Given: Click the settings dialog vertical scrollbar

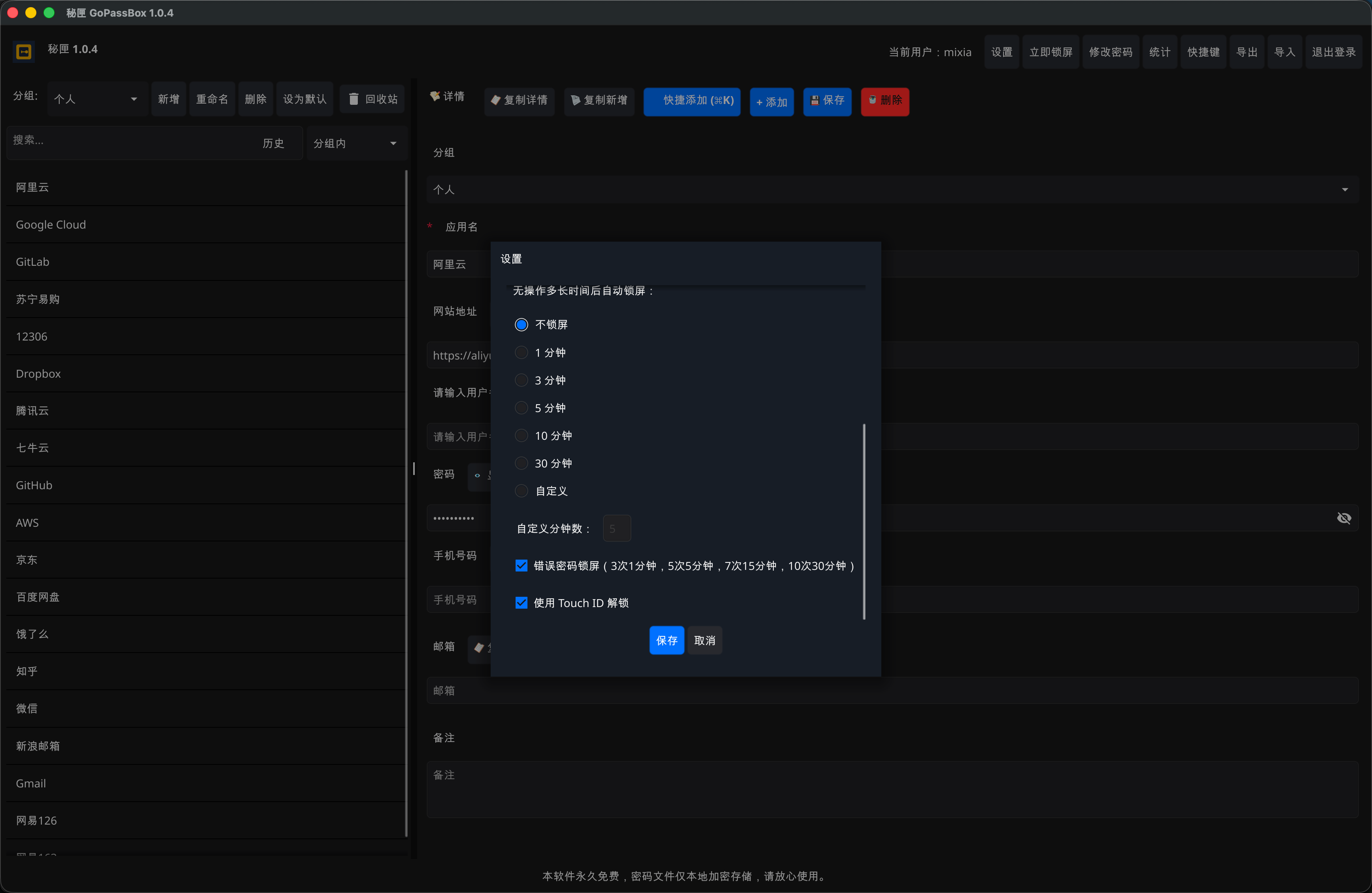Looking at the screenshot, I should coord(864,521).
